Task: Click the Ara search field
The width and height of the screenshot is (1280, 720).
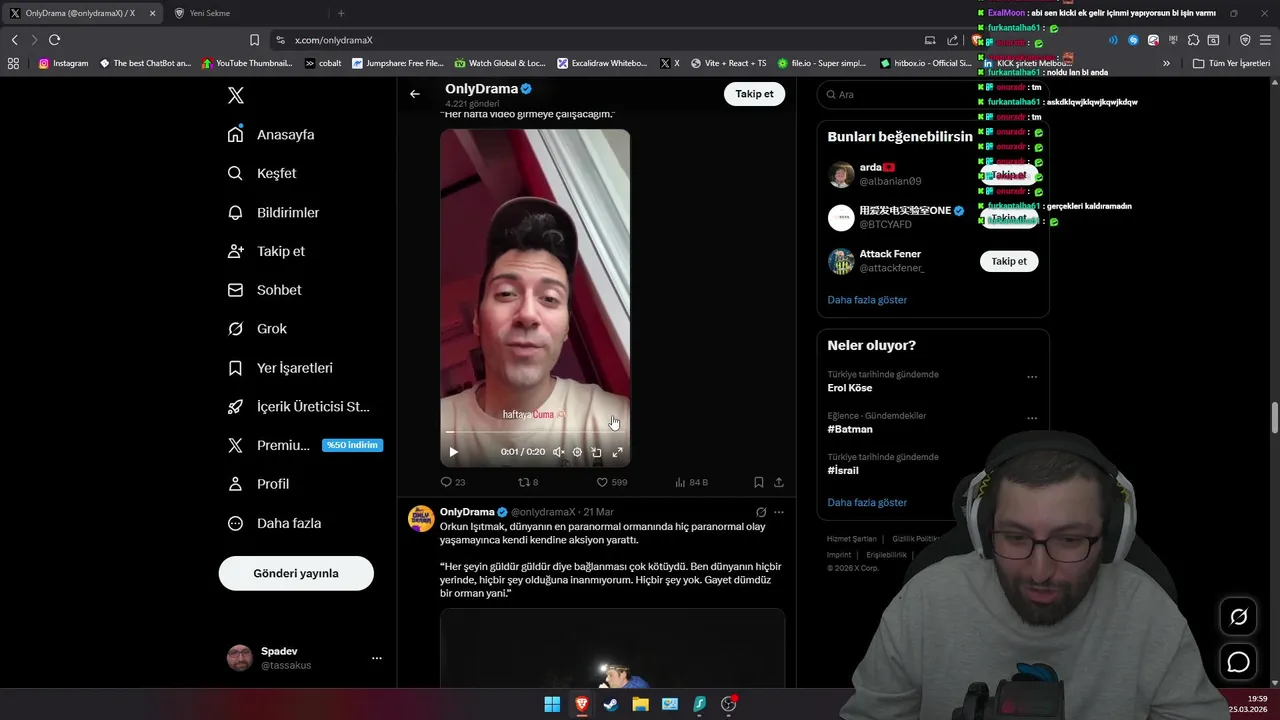Action: 933,94
